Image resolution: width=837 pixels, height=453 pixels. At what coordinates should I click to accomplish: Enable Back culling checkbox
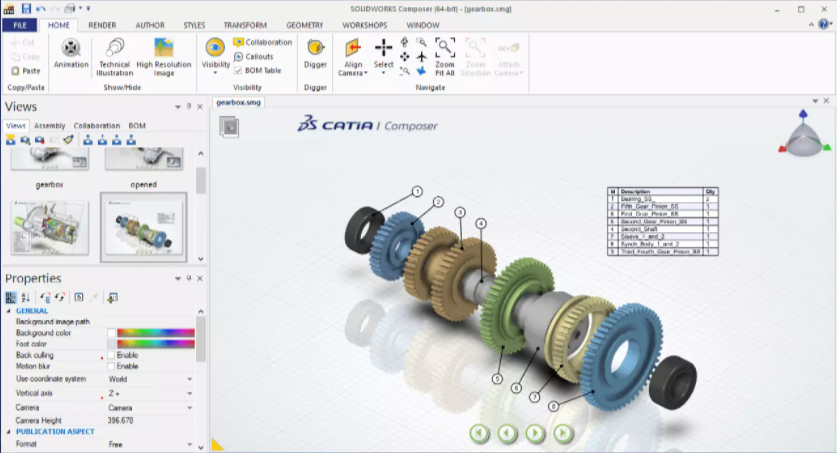[111, 355]
